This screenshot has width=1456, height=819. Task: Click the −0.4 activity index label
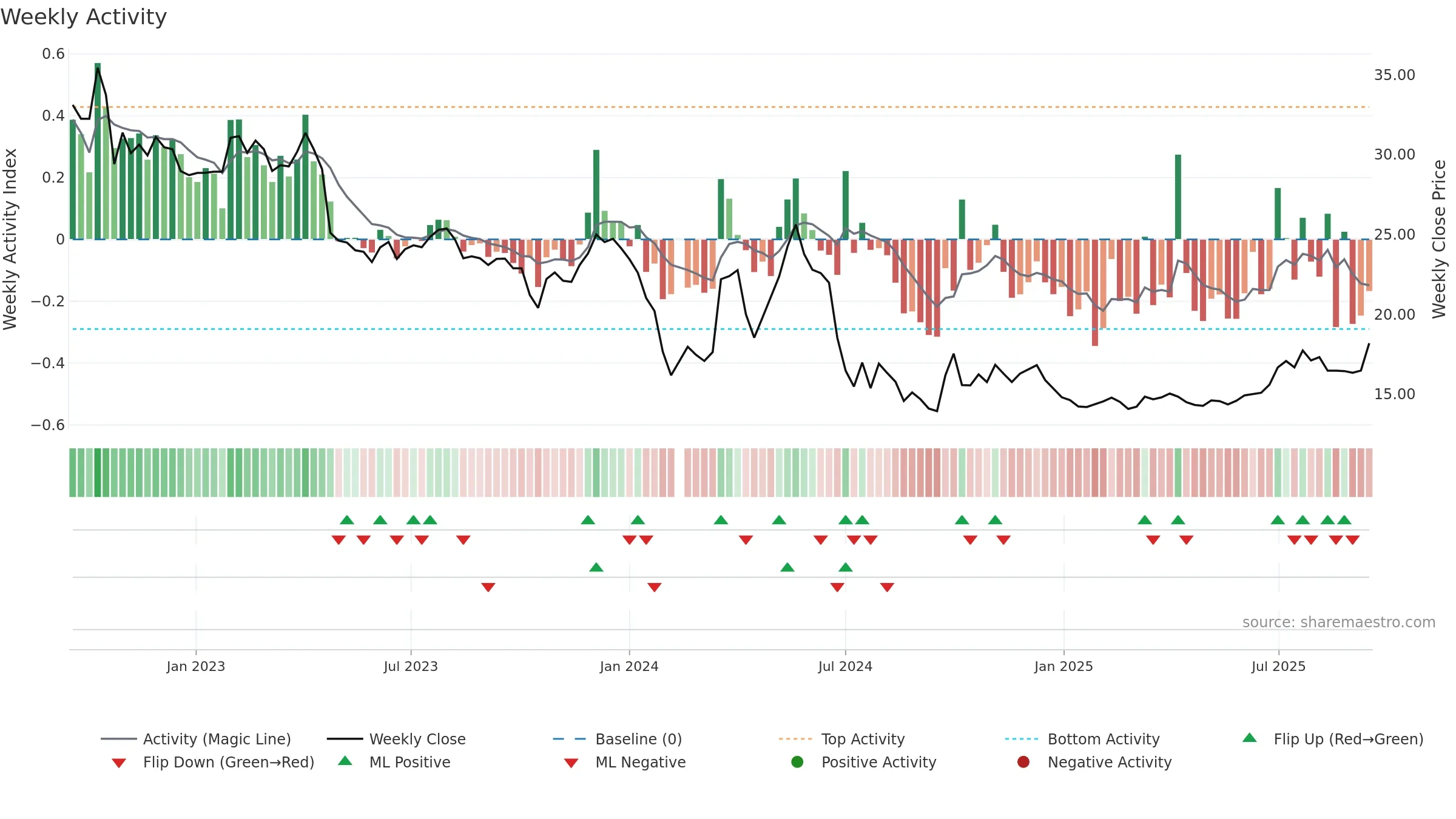48,363
